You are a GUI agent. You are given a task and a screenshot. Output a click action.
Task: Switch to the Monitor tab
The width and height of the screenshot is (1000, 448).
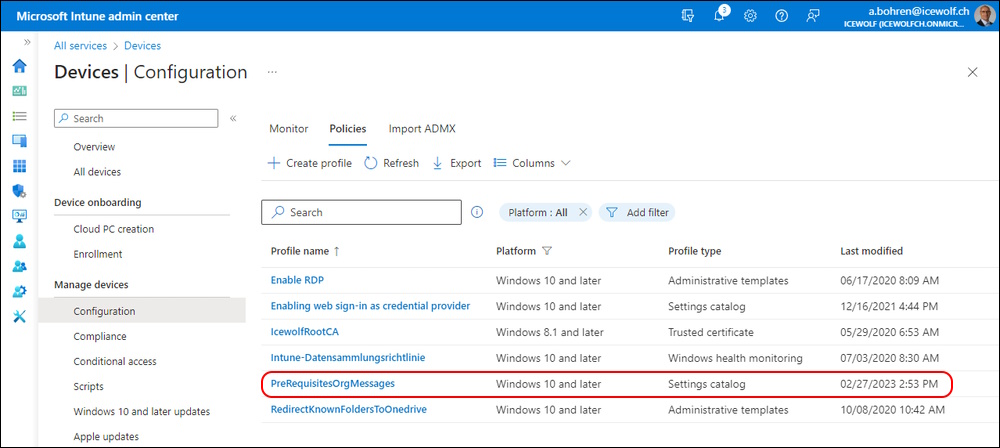(x=288, y=129)
